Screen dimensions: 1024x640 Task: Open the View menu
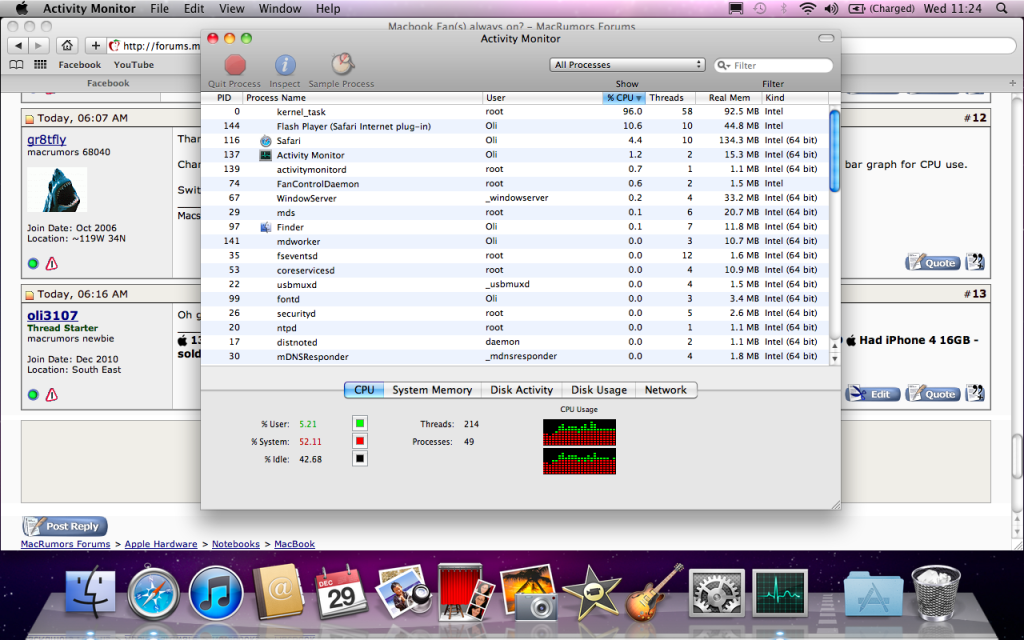[231, 8]
